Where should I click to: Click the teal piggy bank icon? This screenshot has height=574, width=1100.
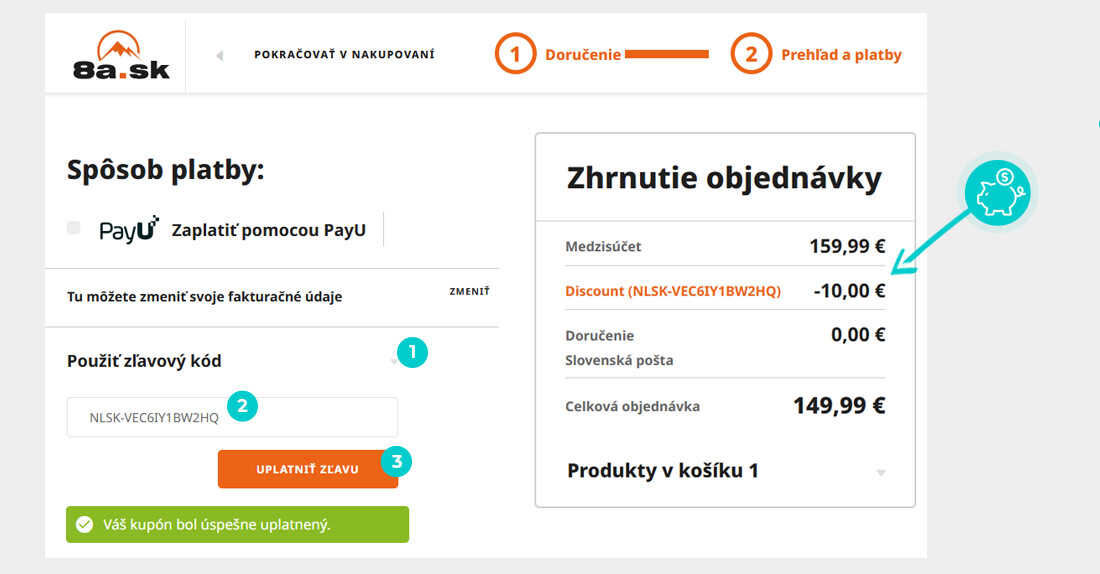pos(997,192)
